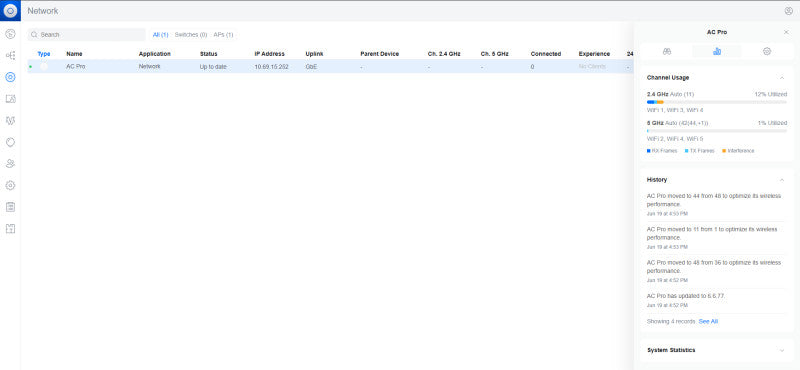
Task: Click the Ch. 5 GHz column header
Action: point(494,54)
